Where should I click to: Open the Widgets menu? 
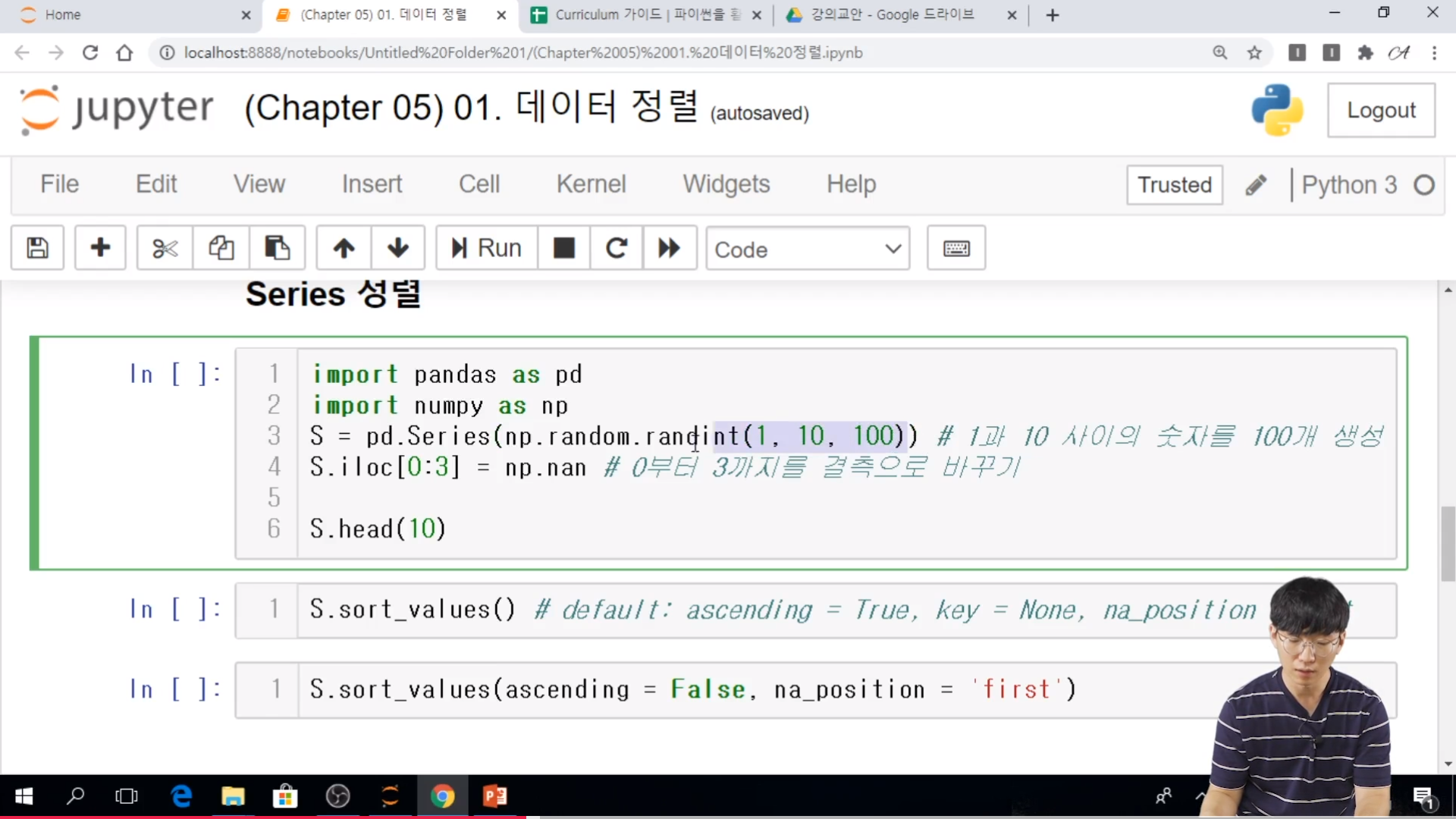(x=726, y=184)
